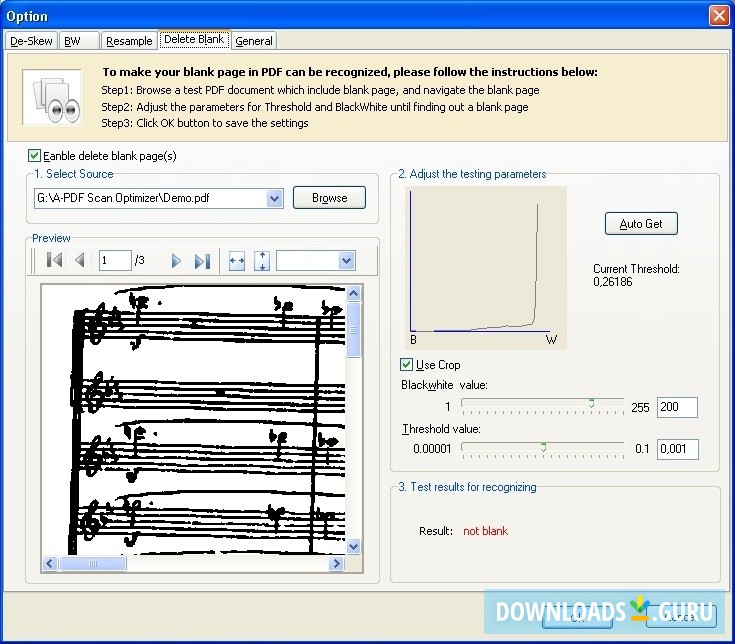Click the Auto Get button
735x644 pixels.
click(641, 224)
